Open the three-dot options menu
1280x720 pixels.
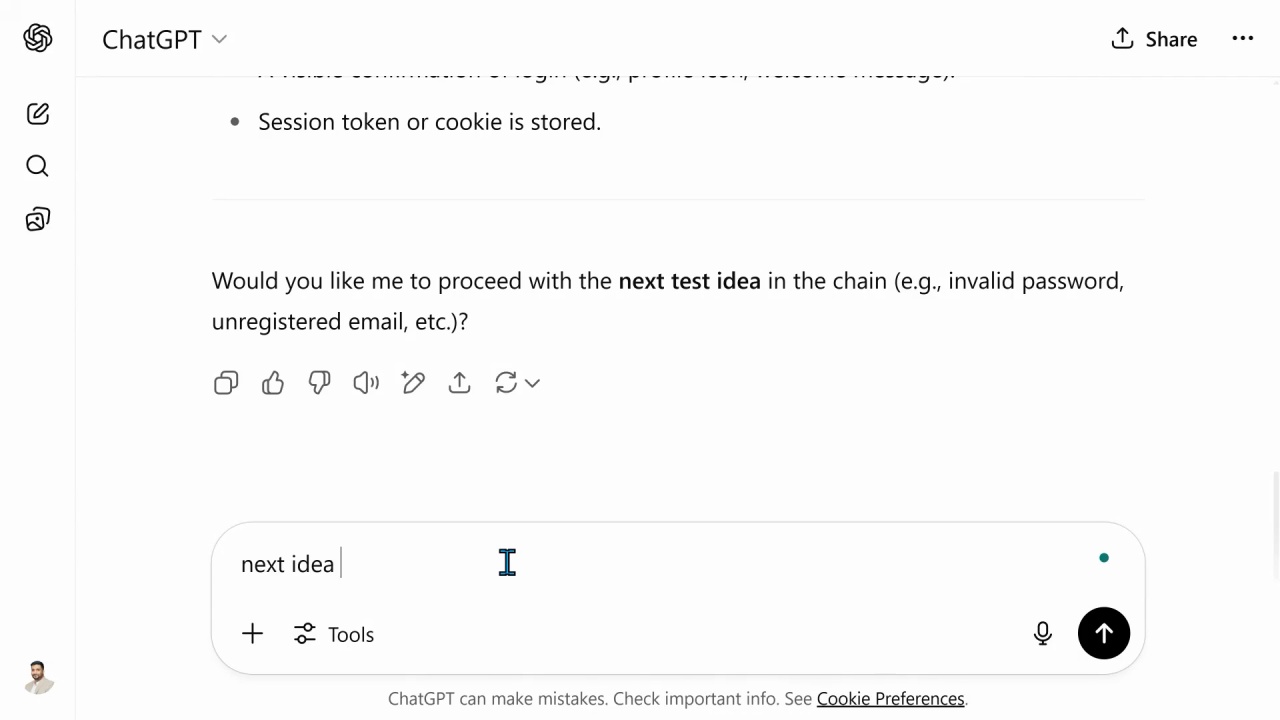[1243, 38]
